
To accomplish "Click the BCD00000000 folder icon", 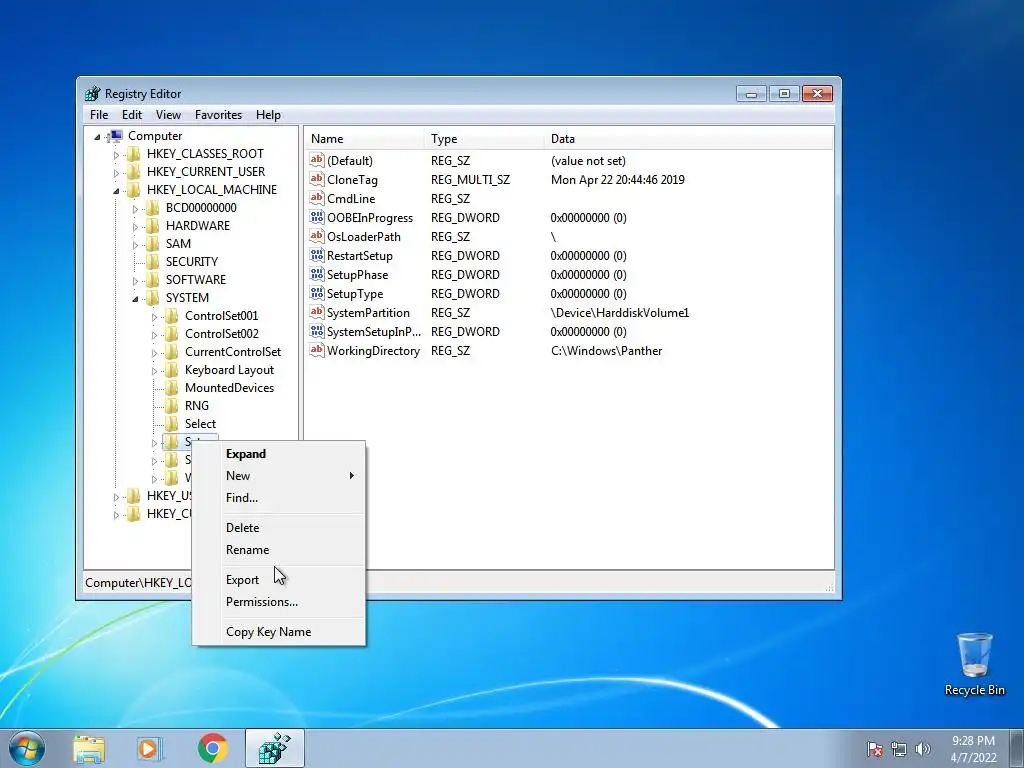I will click(153, 208).
